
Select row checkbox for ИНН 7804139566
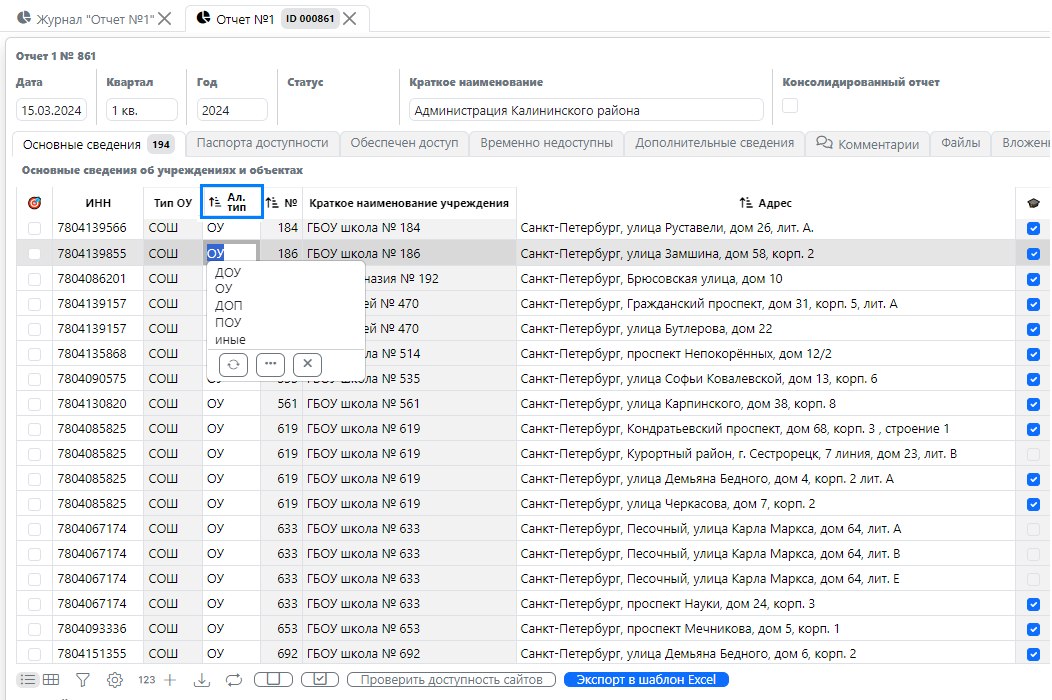[x=35, y=229]
